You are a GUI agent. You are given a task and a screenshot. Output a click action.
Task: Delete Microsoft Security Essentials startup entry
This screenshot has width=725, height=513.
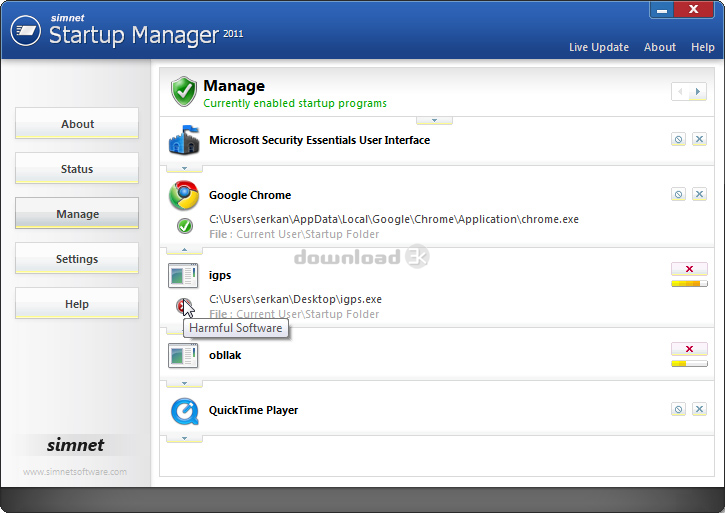(700, 139)
